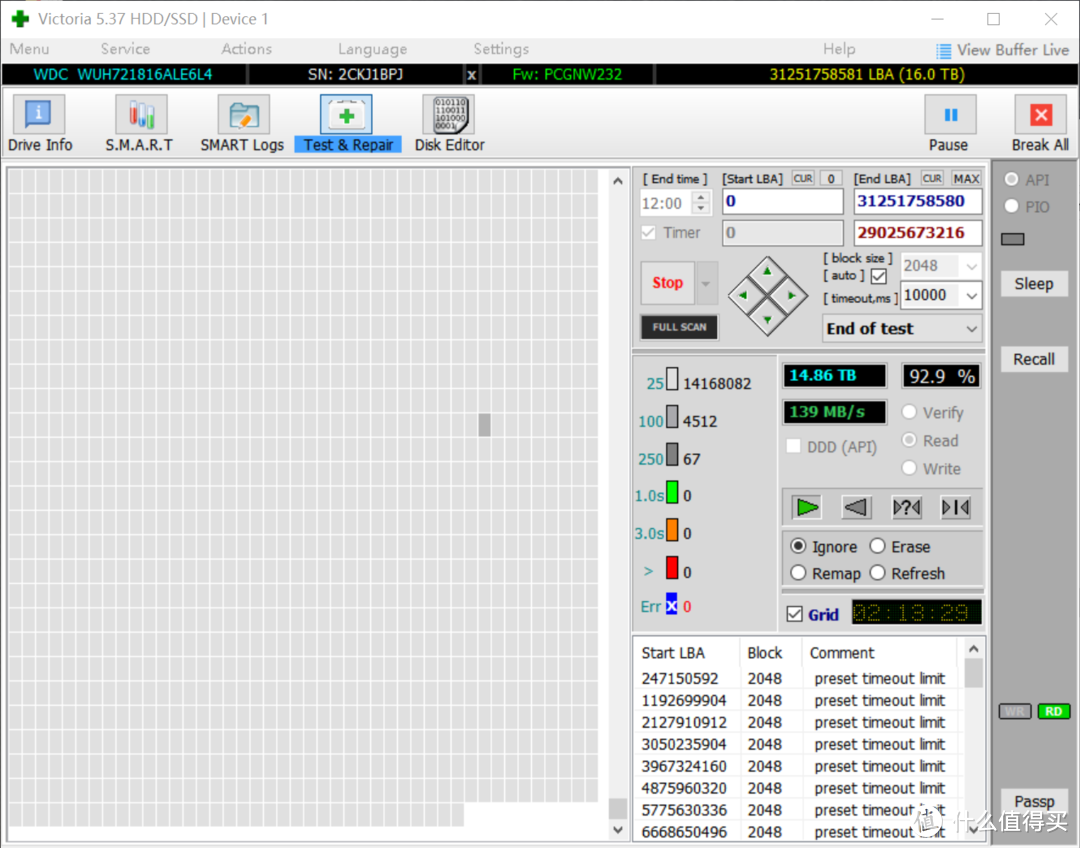The height and width of the screenshot is (848, 1080).
Task: Click the random seek test button
Action: pos(906,508)
